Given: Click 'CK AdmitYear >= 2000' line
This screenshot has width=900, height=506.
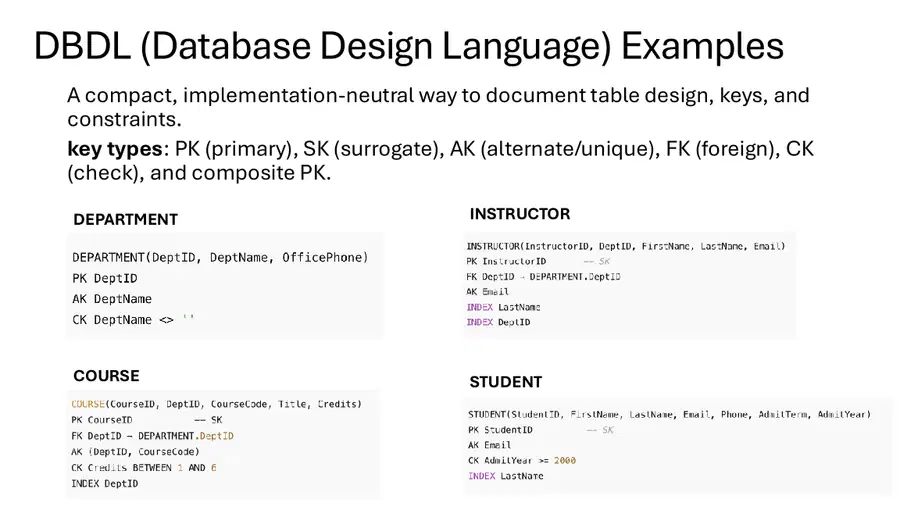Looking at the screenshot, I should (x=522, y=460).
